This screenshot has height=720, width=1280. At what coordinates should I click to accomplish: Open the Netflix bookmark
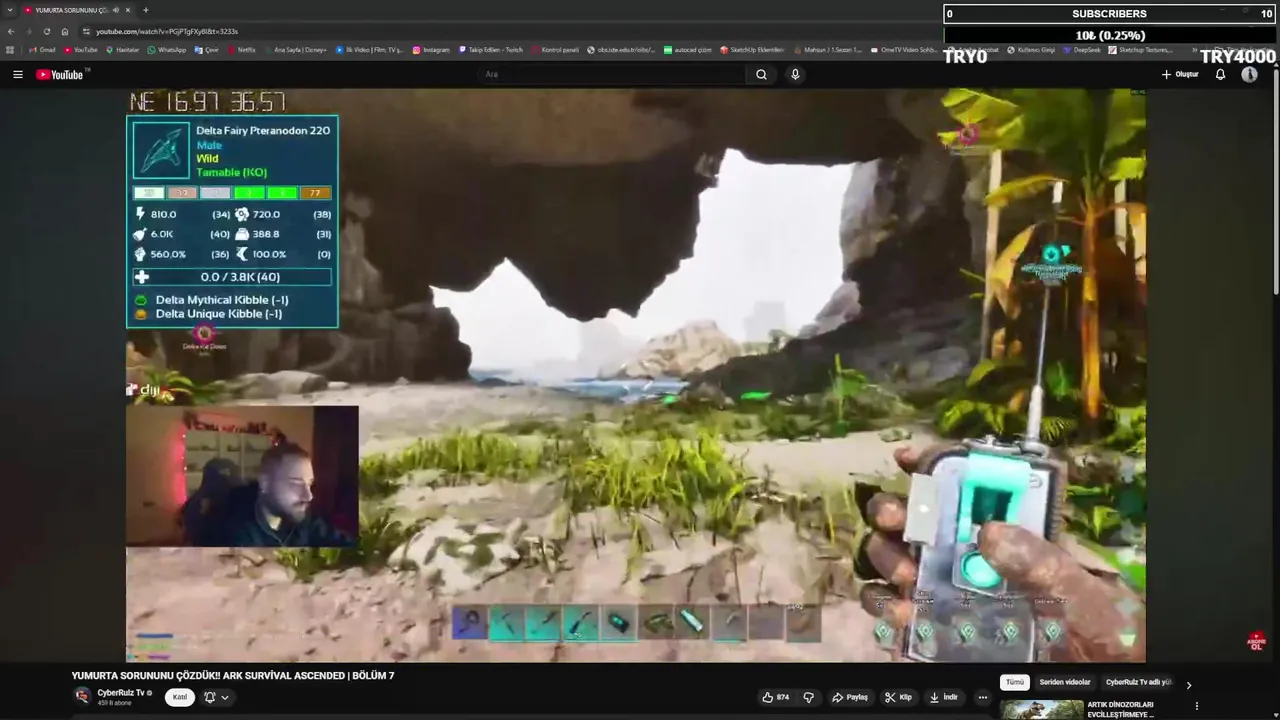tap(241, 49)
